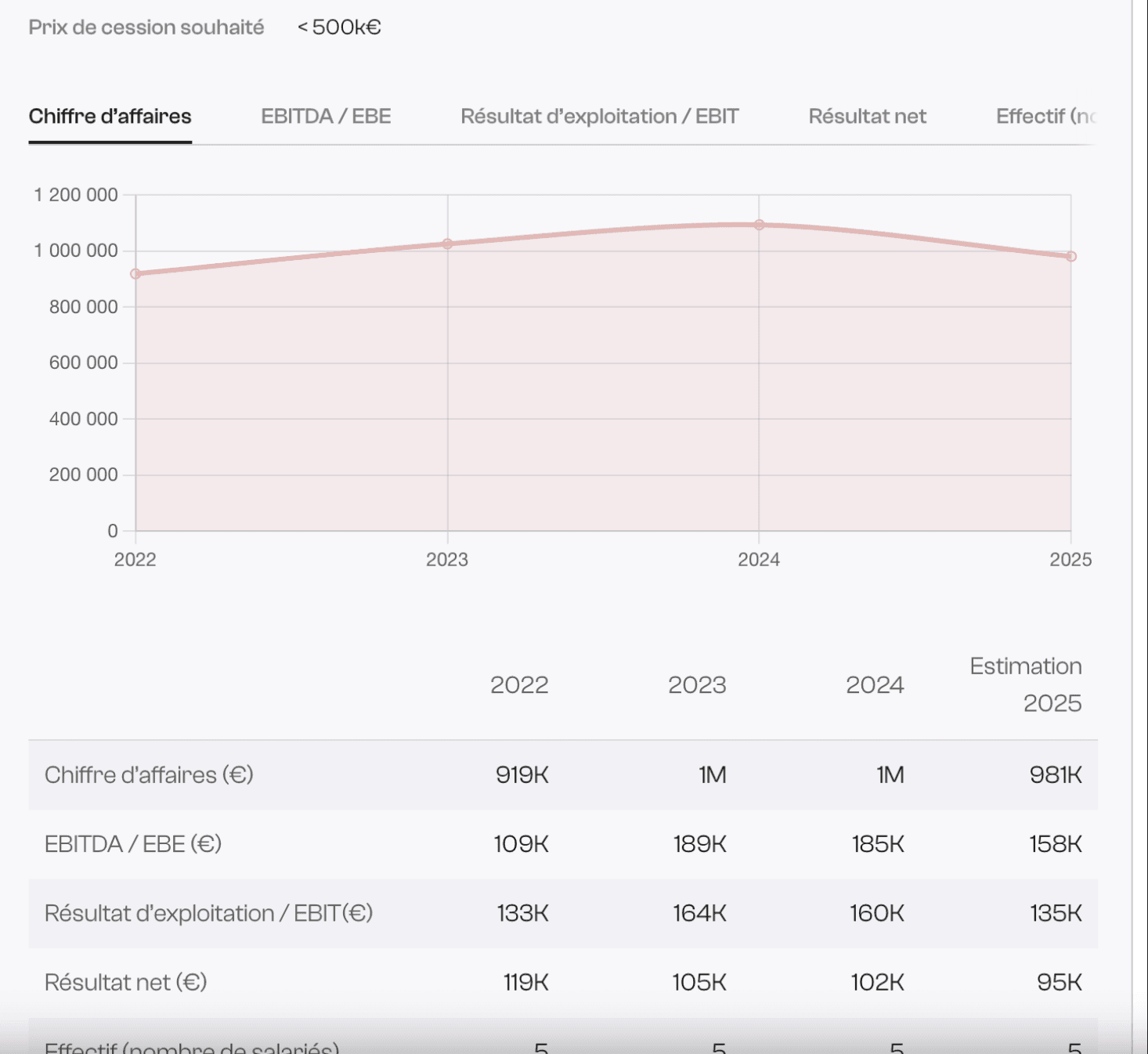Viewport: 1148px width, 1054px height.
Task: Click the 2025 data point on chart
Action: point(1070,256)
